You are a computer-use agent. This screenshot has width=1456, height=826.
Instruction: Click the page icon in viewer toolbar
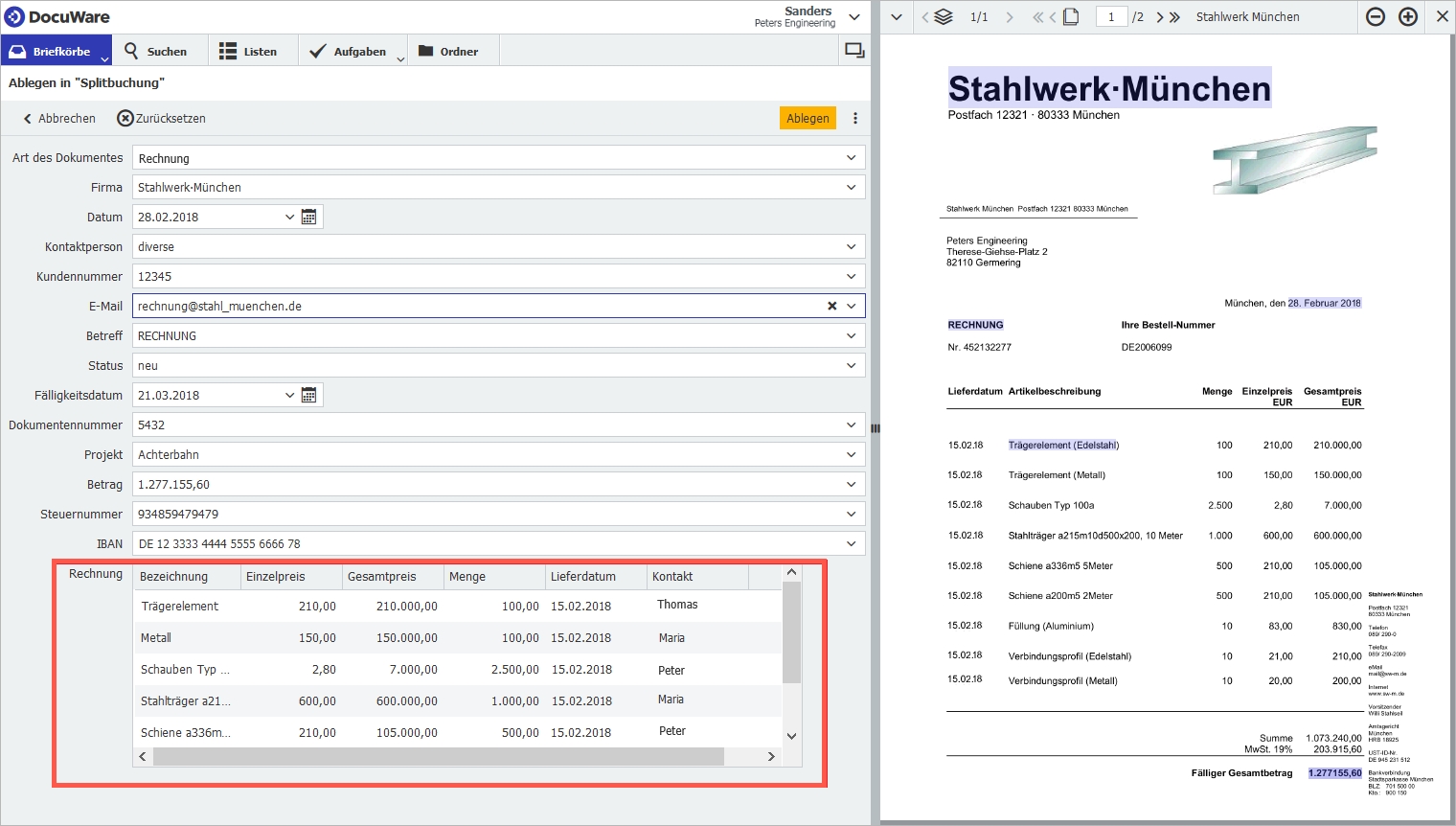(x=1071, y=17)
